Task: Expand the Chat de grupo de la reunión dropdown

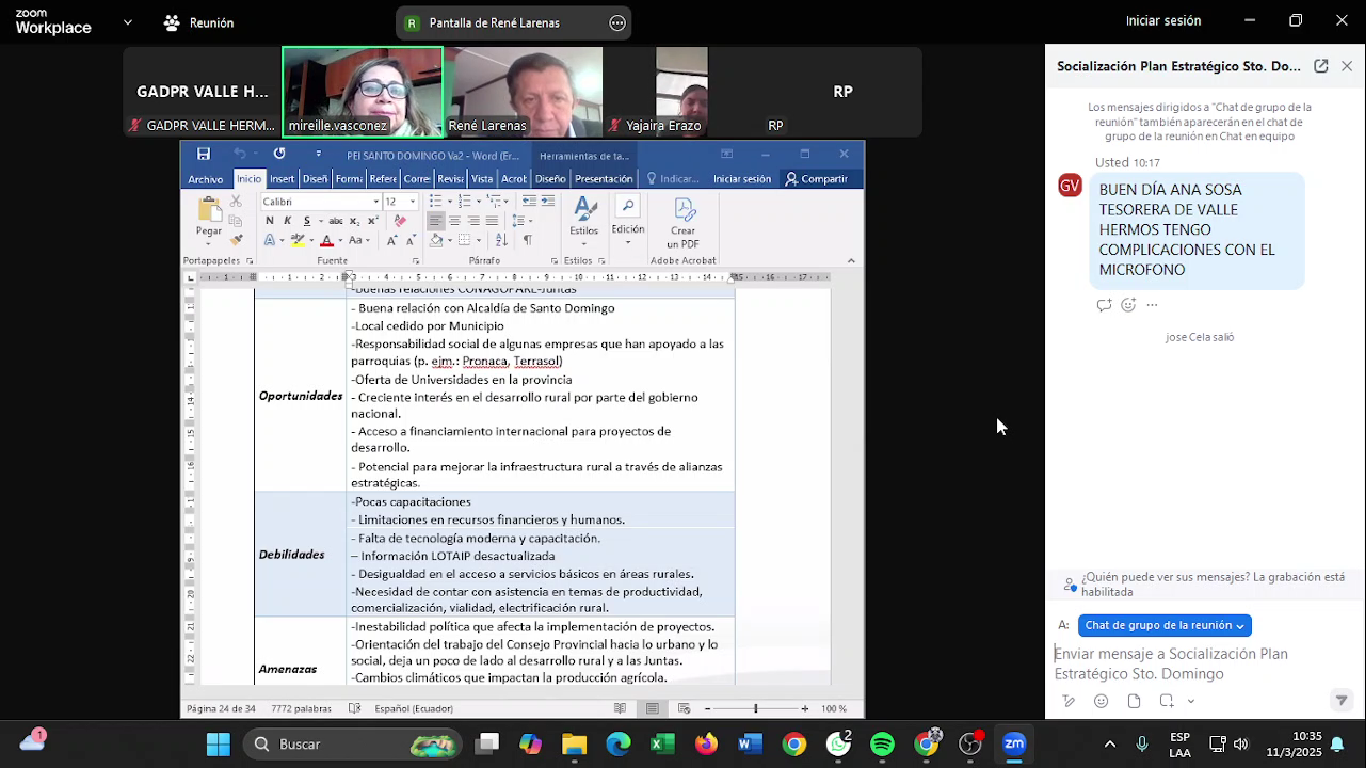Action: [x=1164, y=625]
